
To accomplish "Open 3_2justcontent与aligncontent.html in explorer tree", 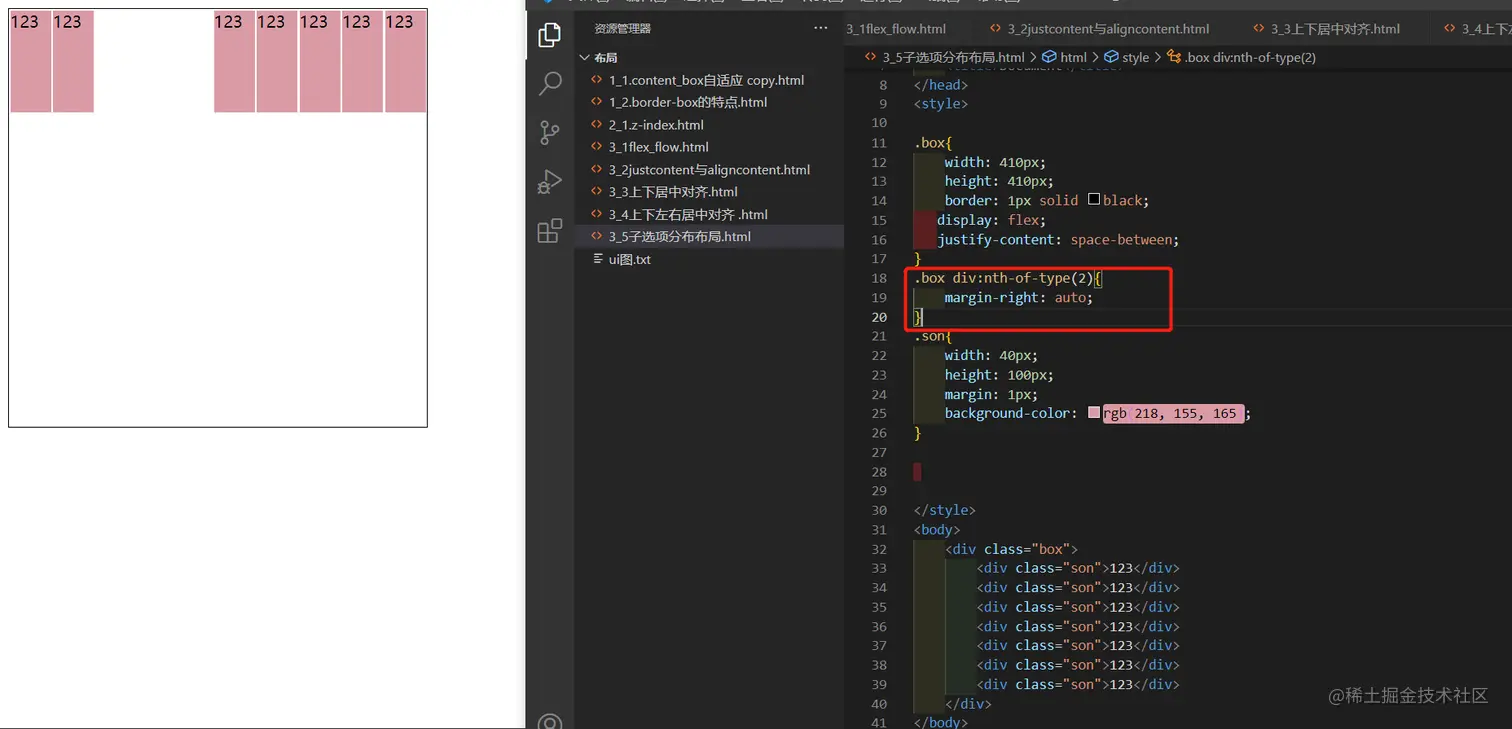I will (709, 170).
